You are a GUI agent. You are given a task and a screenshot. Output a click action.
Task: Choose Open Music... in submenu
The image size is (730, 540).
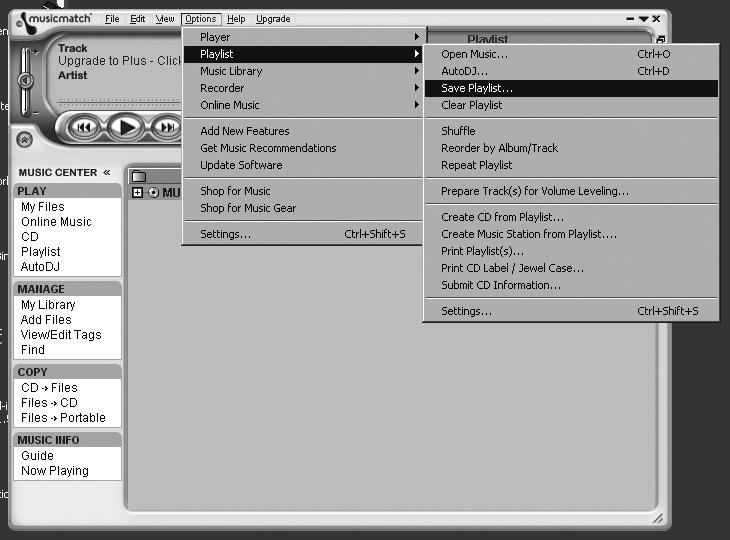[571, 54]
